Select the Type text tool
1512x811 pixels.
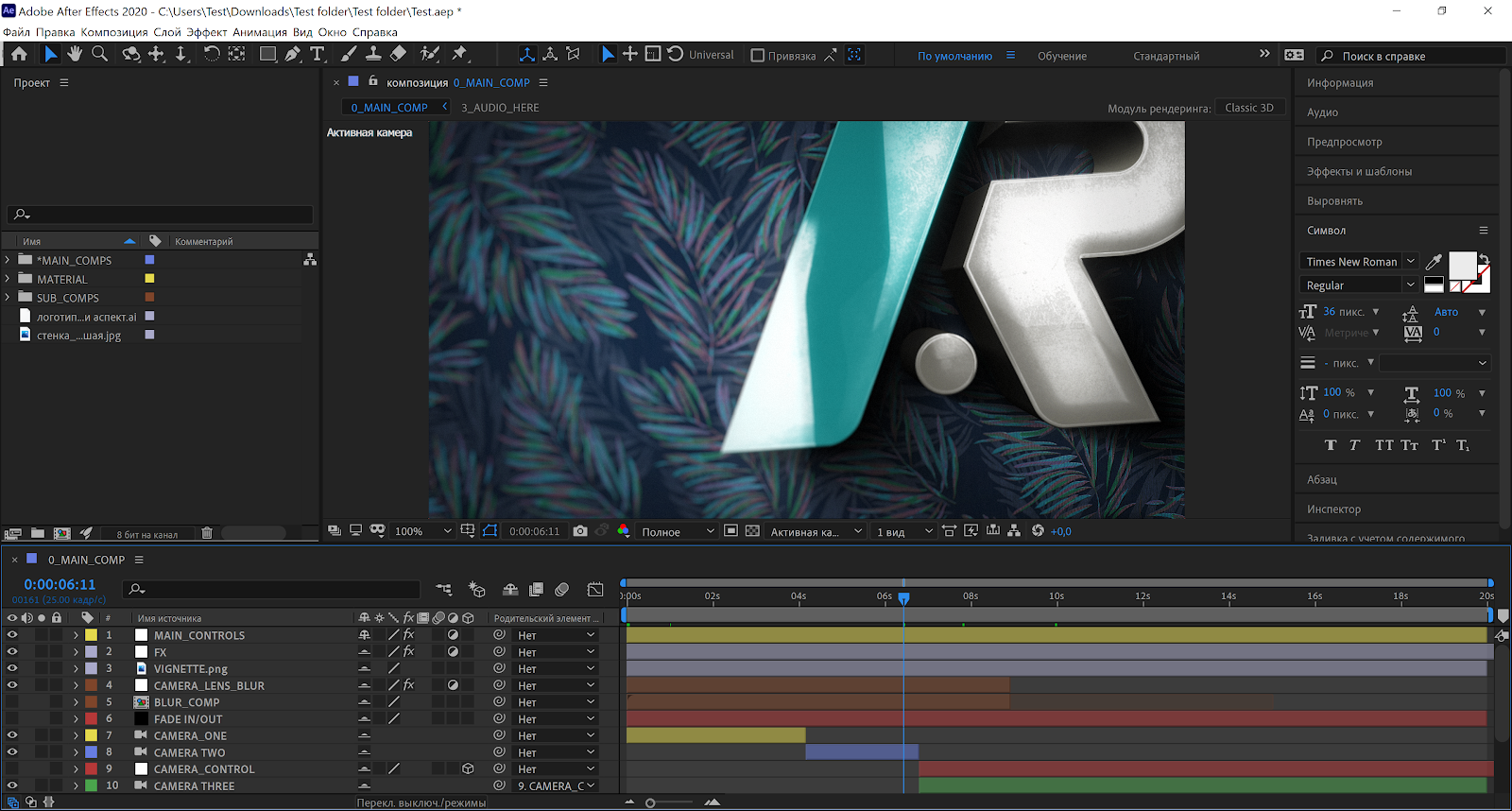(x=318, y=55)
